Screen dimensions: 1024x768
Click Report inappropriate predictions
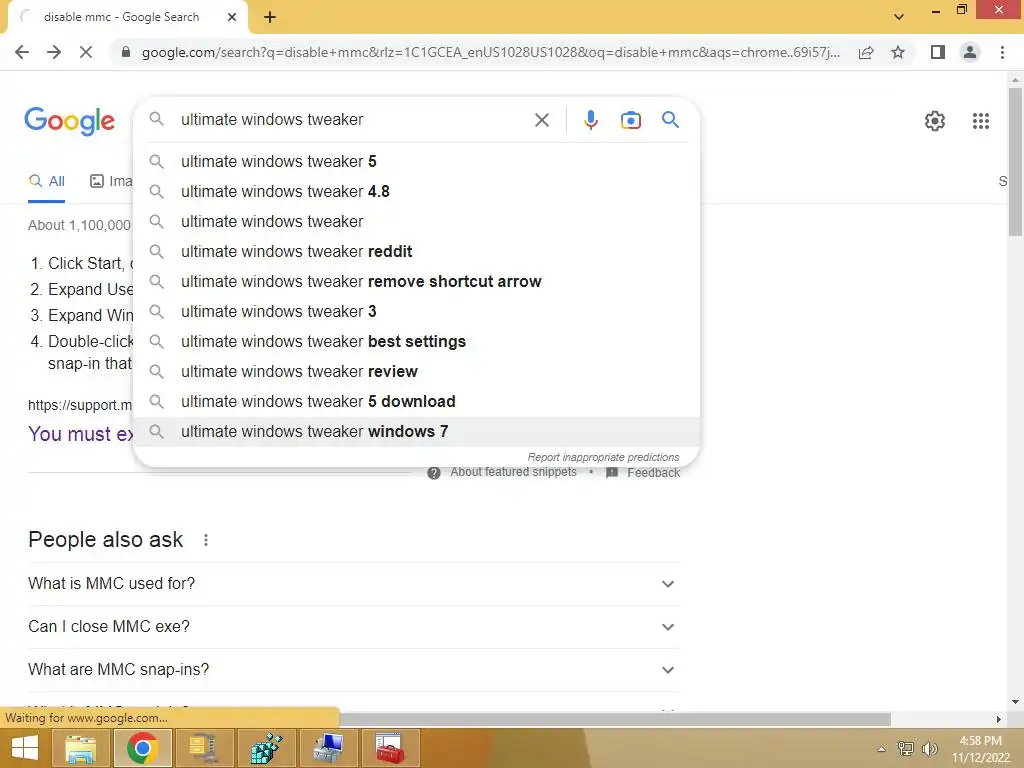pos(603,457)
